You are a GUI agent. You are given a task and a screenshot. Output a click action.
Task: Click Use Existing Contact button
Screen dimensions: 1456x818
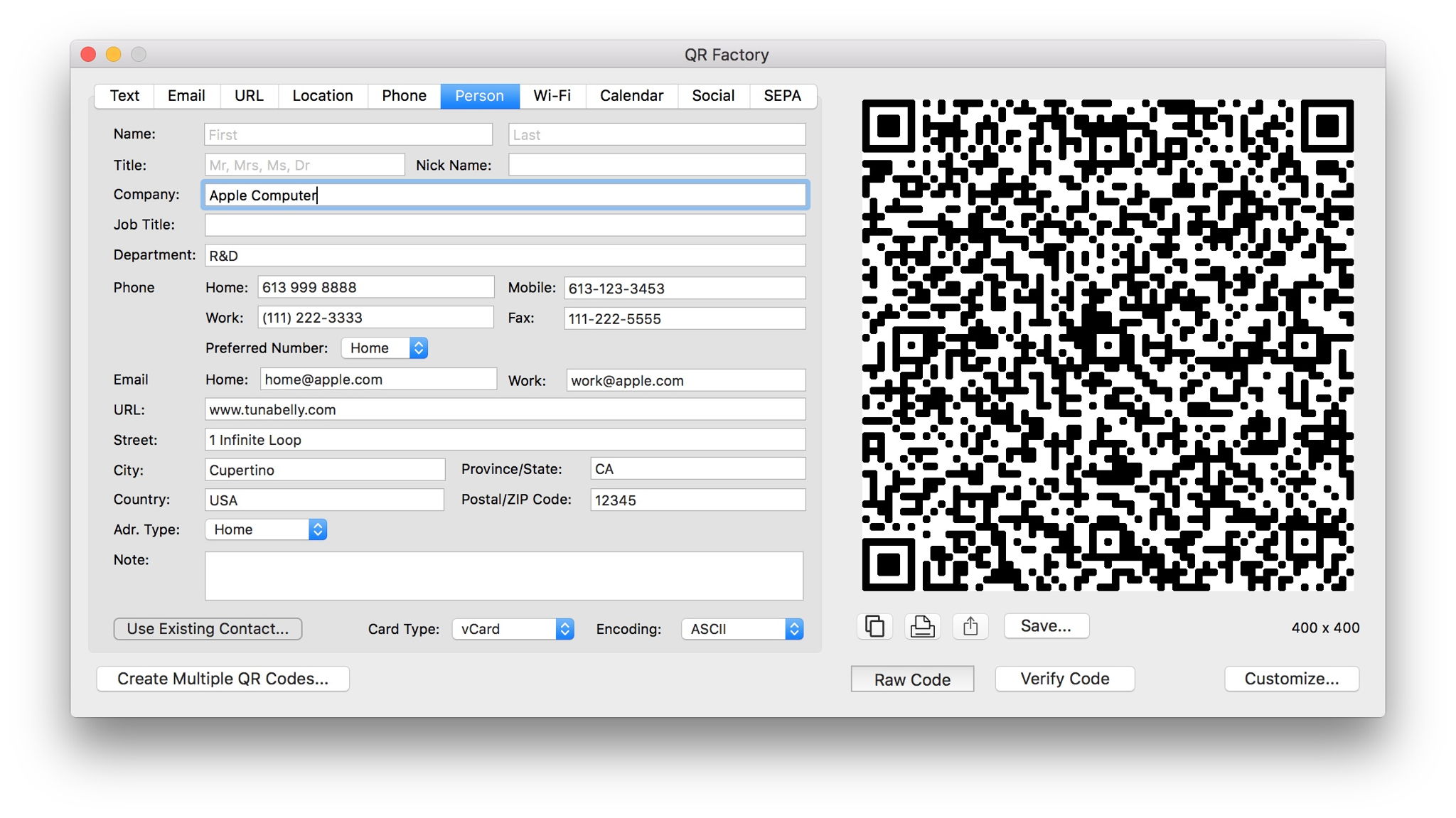coord(208,629)
